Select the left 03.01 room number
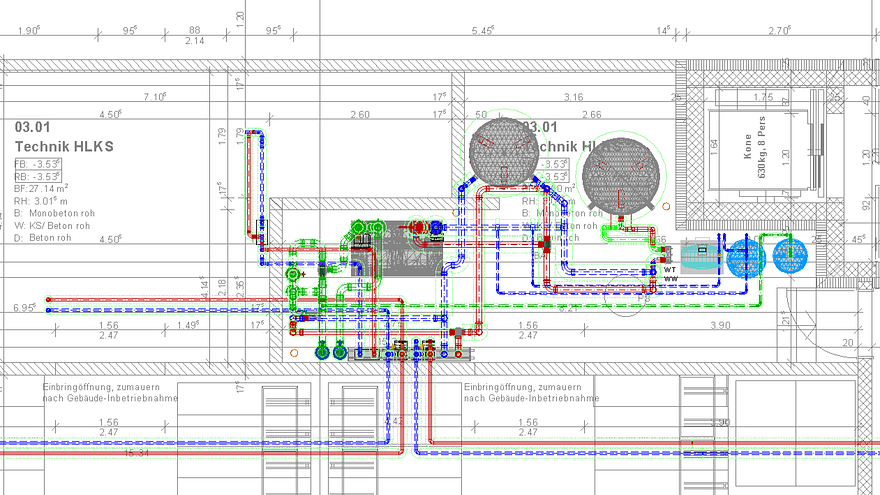Screen dimensions: 880x495 32,128
